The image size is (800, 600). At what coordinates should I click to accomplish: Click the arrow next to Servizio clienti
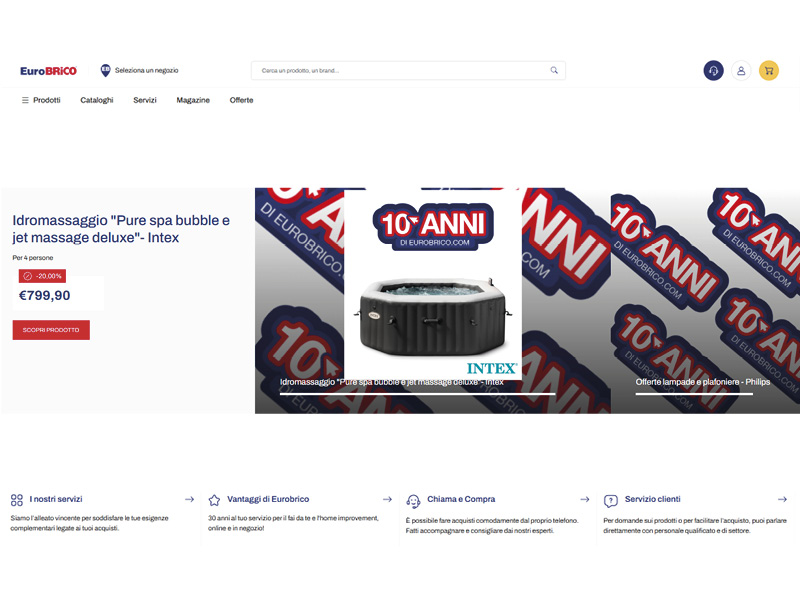coord(782,499)
